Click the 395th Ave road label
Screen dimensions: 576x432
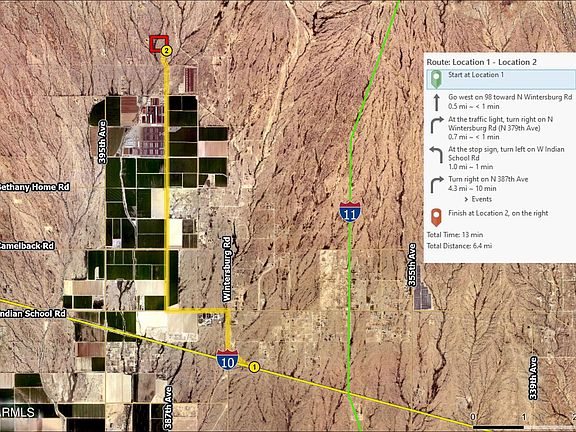point(102,142)
